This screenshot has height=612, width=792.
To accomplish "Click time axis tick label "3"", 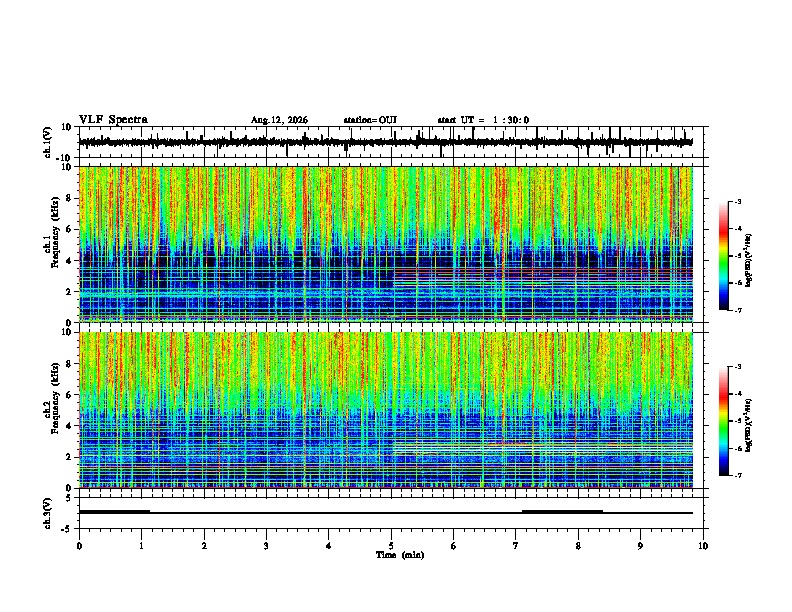I will pos(266,546).
